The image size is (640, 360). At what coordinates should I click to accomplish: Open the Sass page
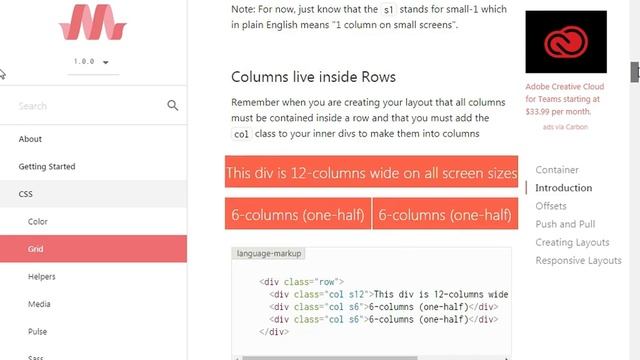pyautogui.click(x=36, y=357)
